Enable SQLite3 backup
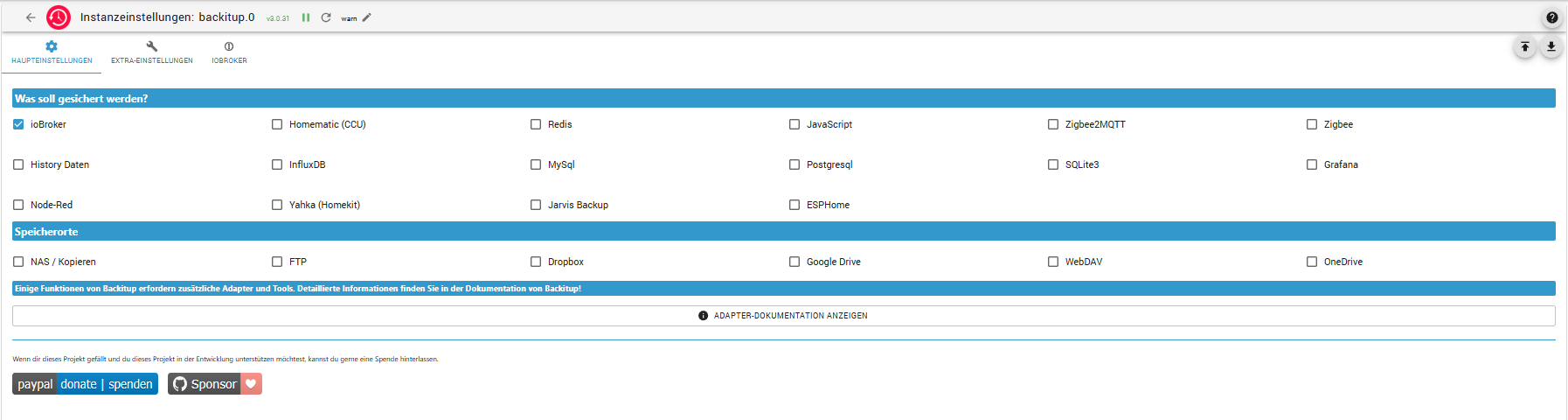This screenshot has width=1568, height=420. [x=1053, y=164]
